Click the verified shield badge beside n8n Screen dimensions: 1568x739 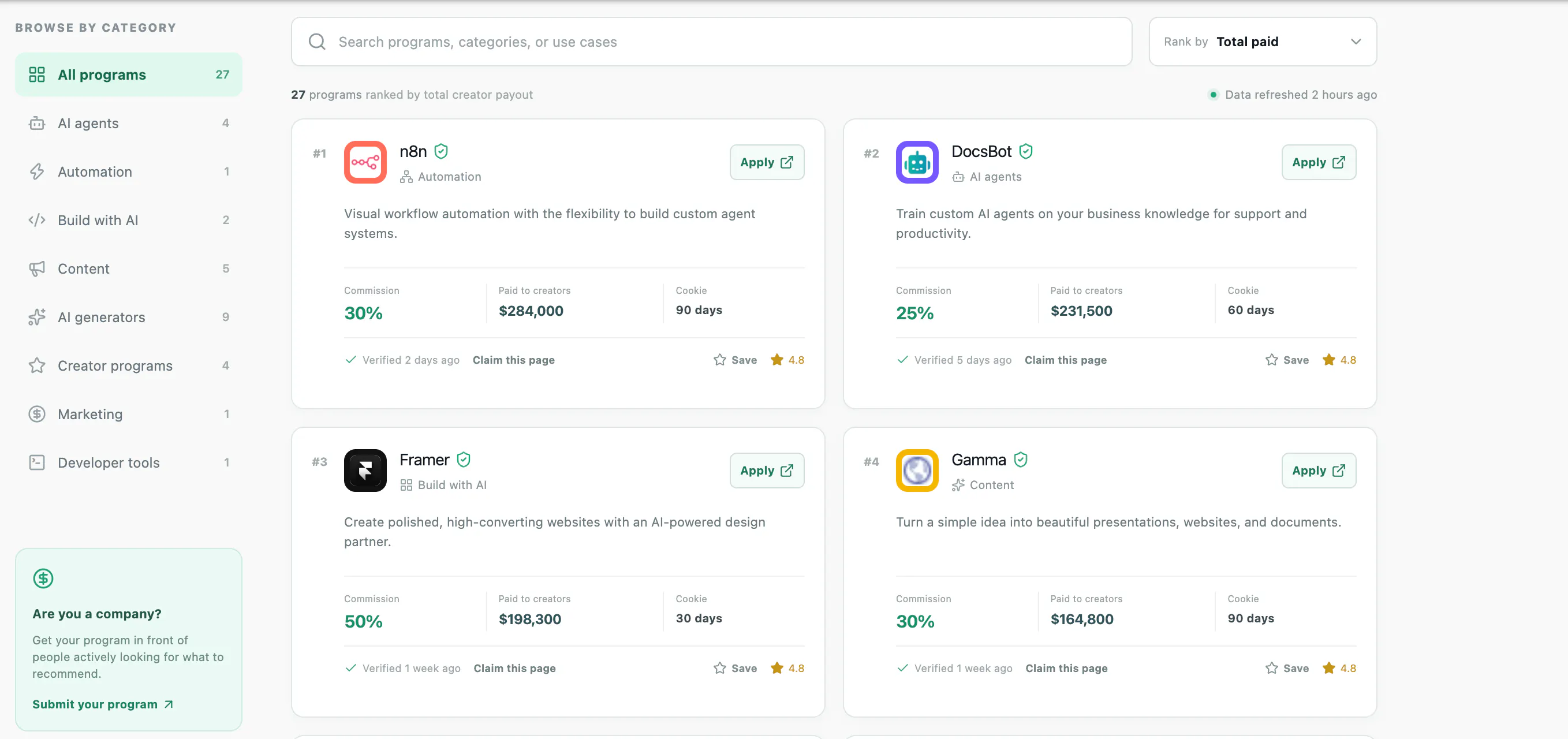click(441, 151)
